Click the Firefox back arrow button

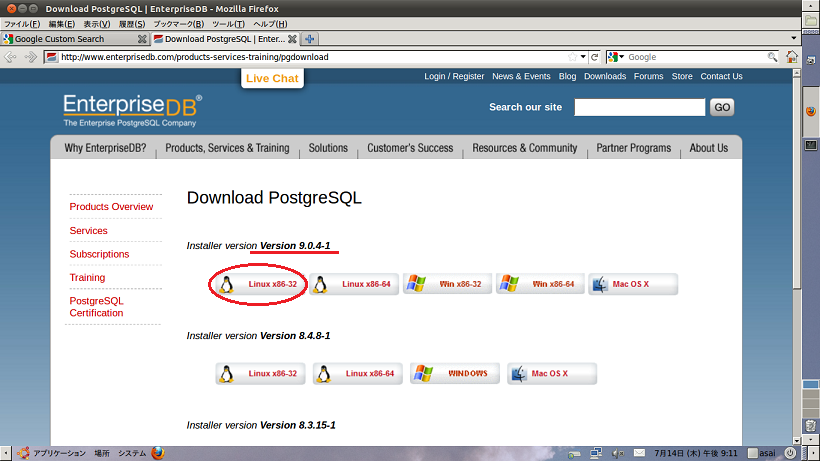click(10, 57)
